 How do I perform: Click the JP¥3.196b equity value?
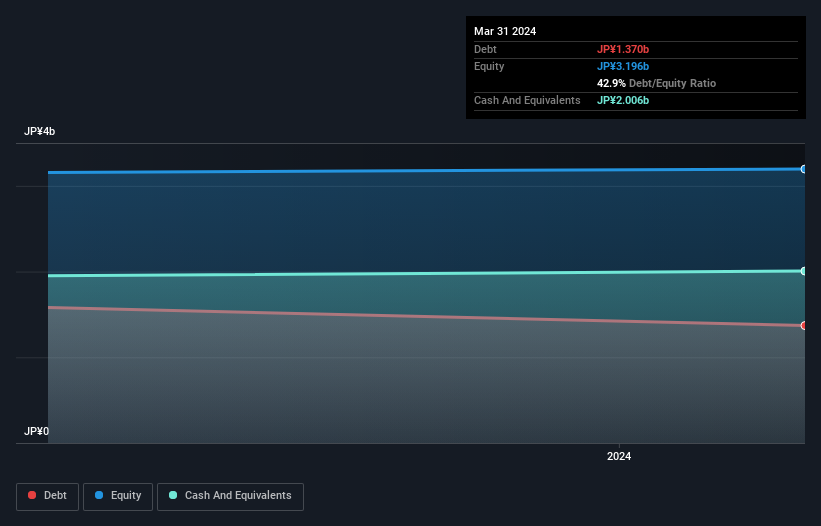pyautogui.click(x=623, y=66)
